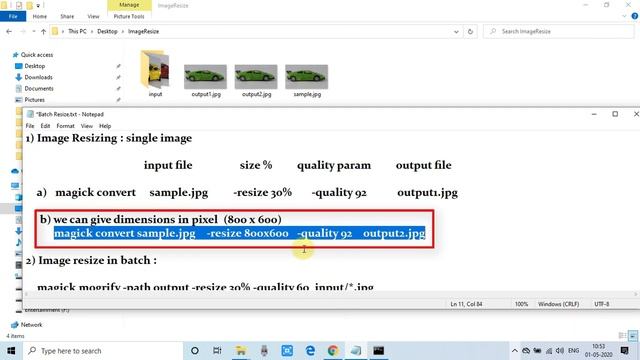Click the highlighted magick convert command line

click(240, 233)
